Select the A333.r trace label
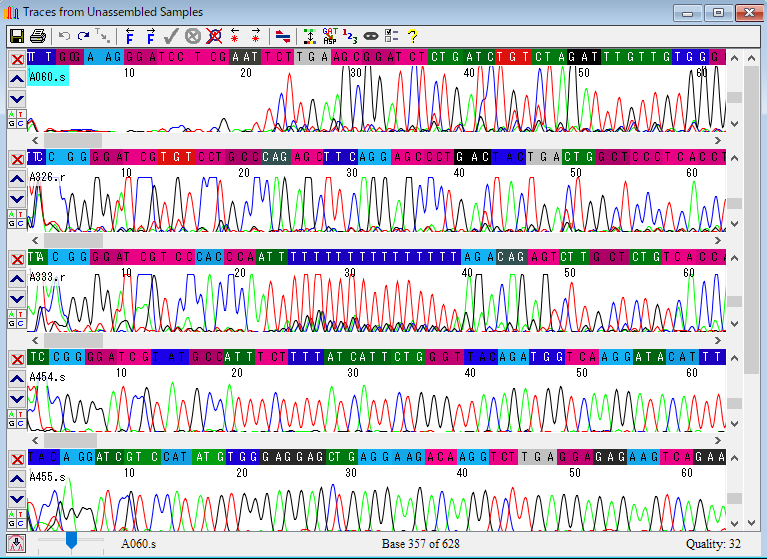767x559 pixels. (x=47, y=277)
